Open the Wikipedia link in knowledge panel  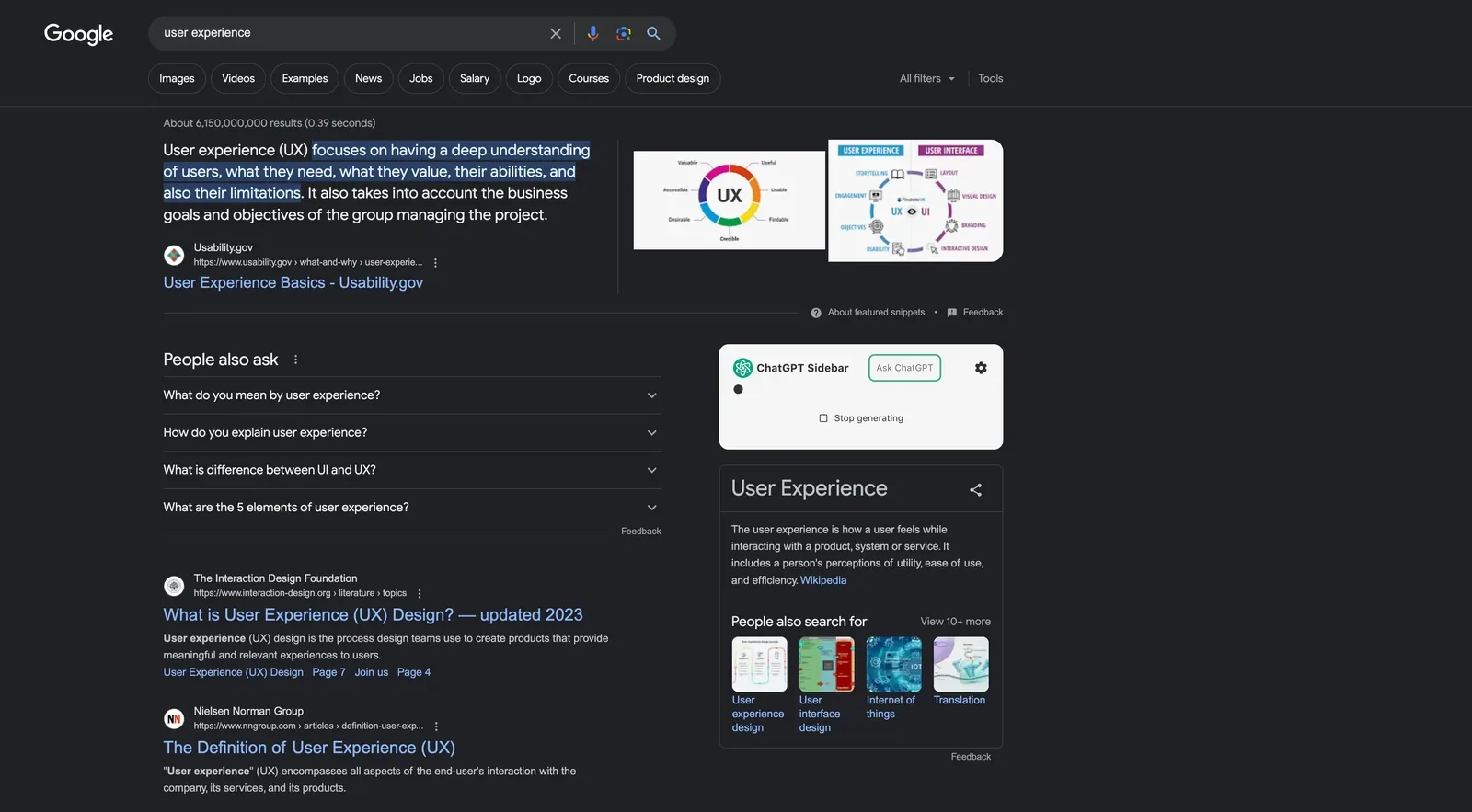[823, 580]
